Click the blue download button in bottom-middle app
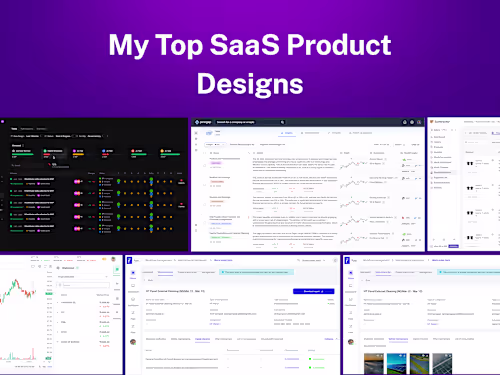This screenshot has height=375, width=500. point(313,291)
